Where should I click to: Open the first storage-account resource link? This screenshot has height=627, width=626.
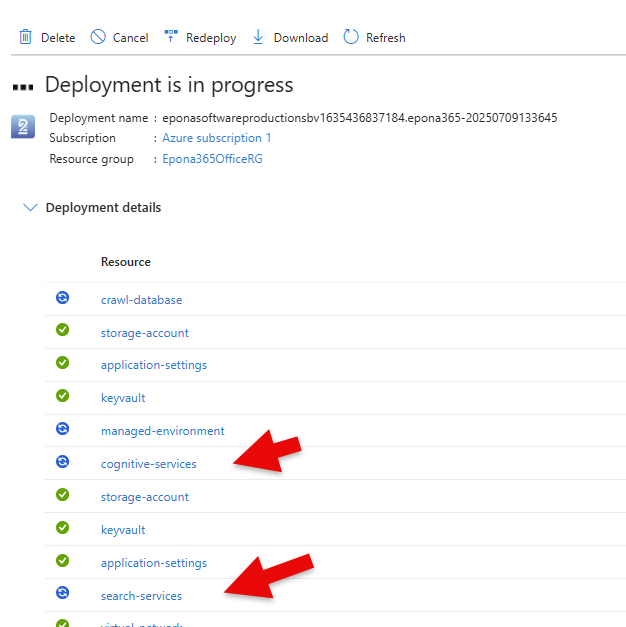[144, 333]
